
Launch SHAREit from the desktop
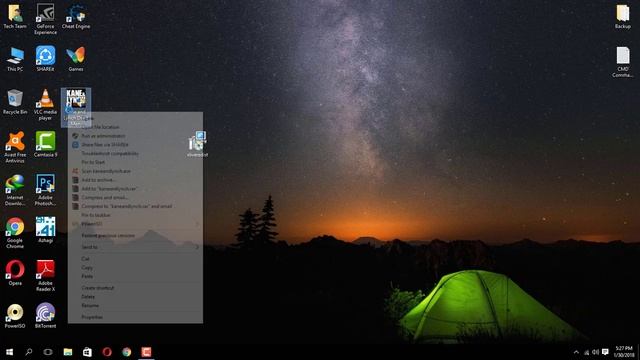click(x=45, y=59)
